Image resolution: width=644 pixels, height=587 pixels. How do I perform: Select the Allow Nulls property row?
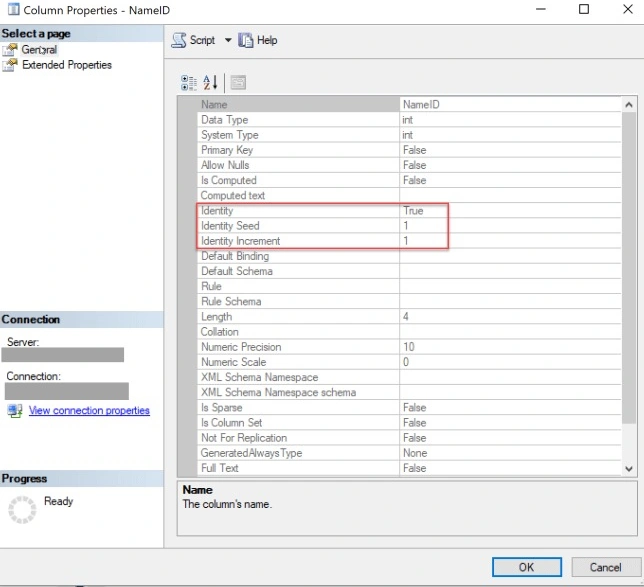pyautogui.click(x=409, y=165)
